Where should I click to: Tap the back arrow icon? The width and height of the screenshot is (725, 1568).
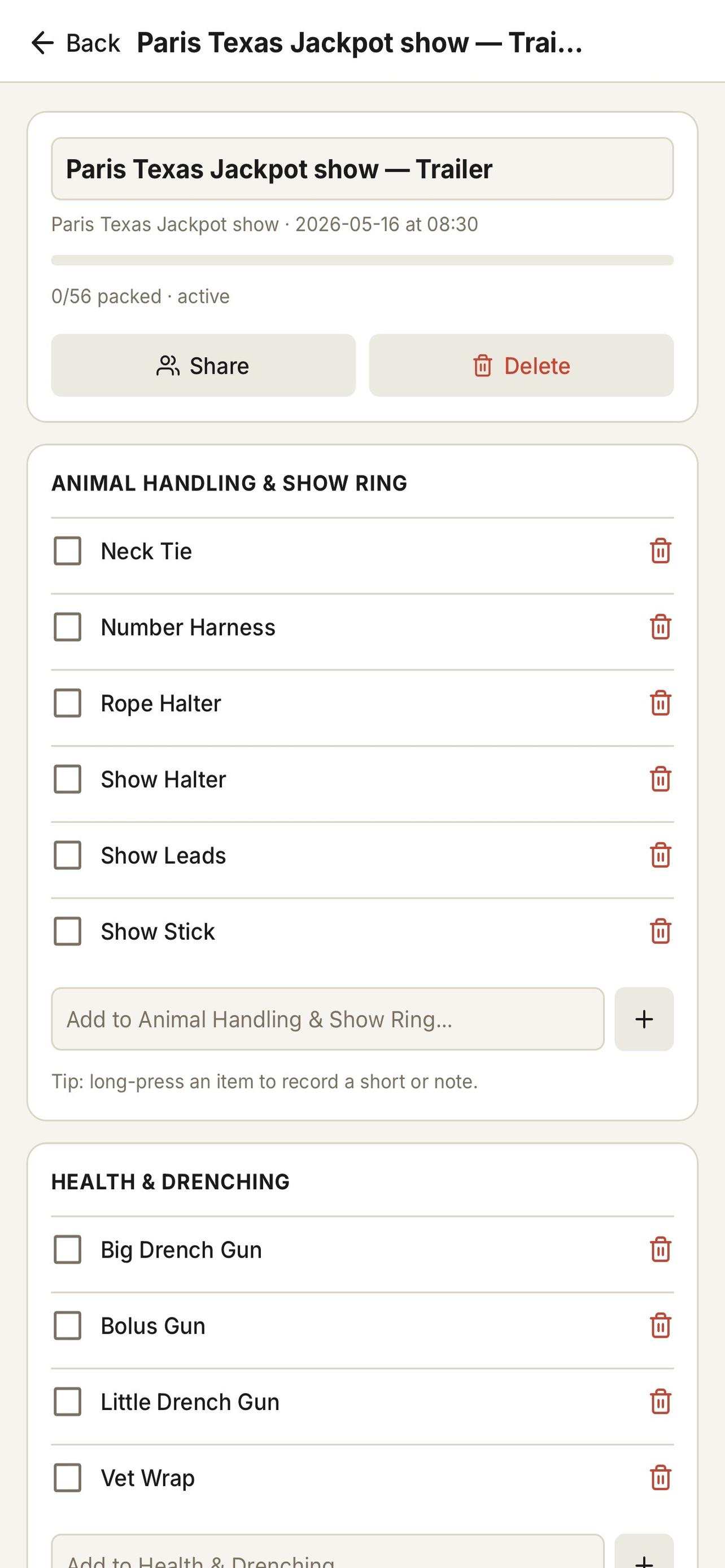pyautogui.click(x=42, y=43)
